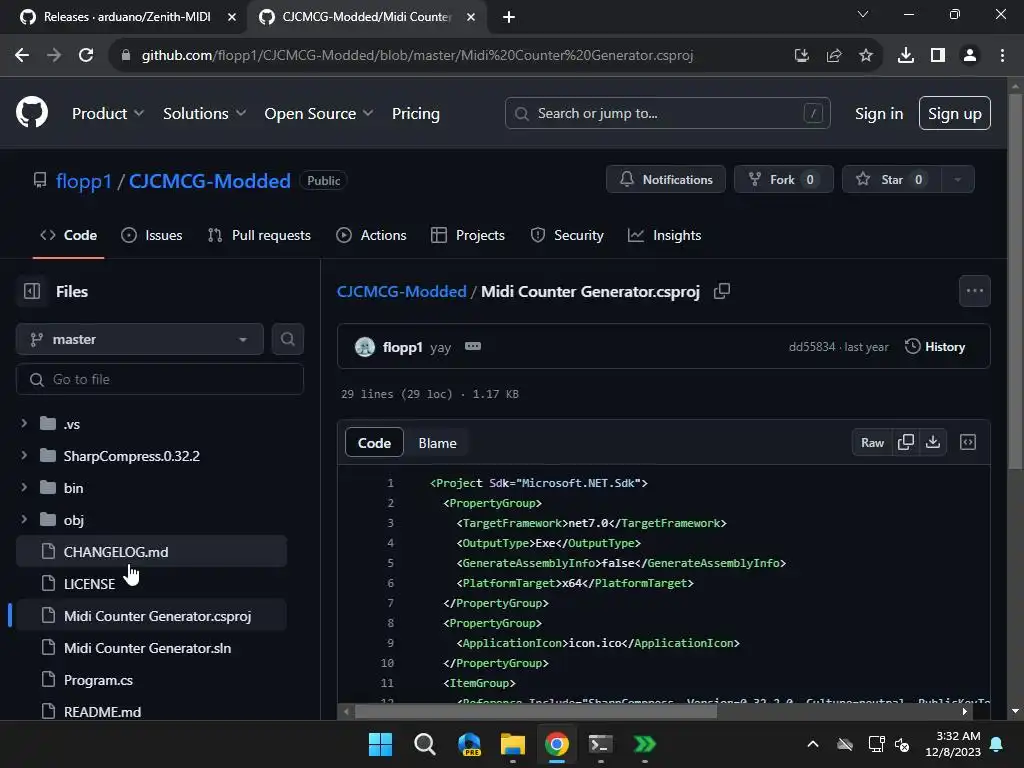The image size is (1024, 768).
Task: Go back to the previous page
Action: (22, 55)
